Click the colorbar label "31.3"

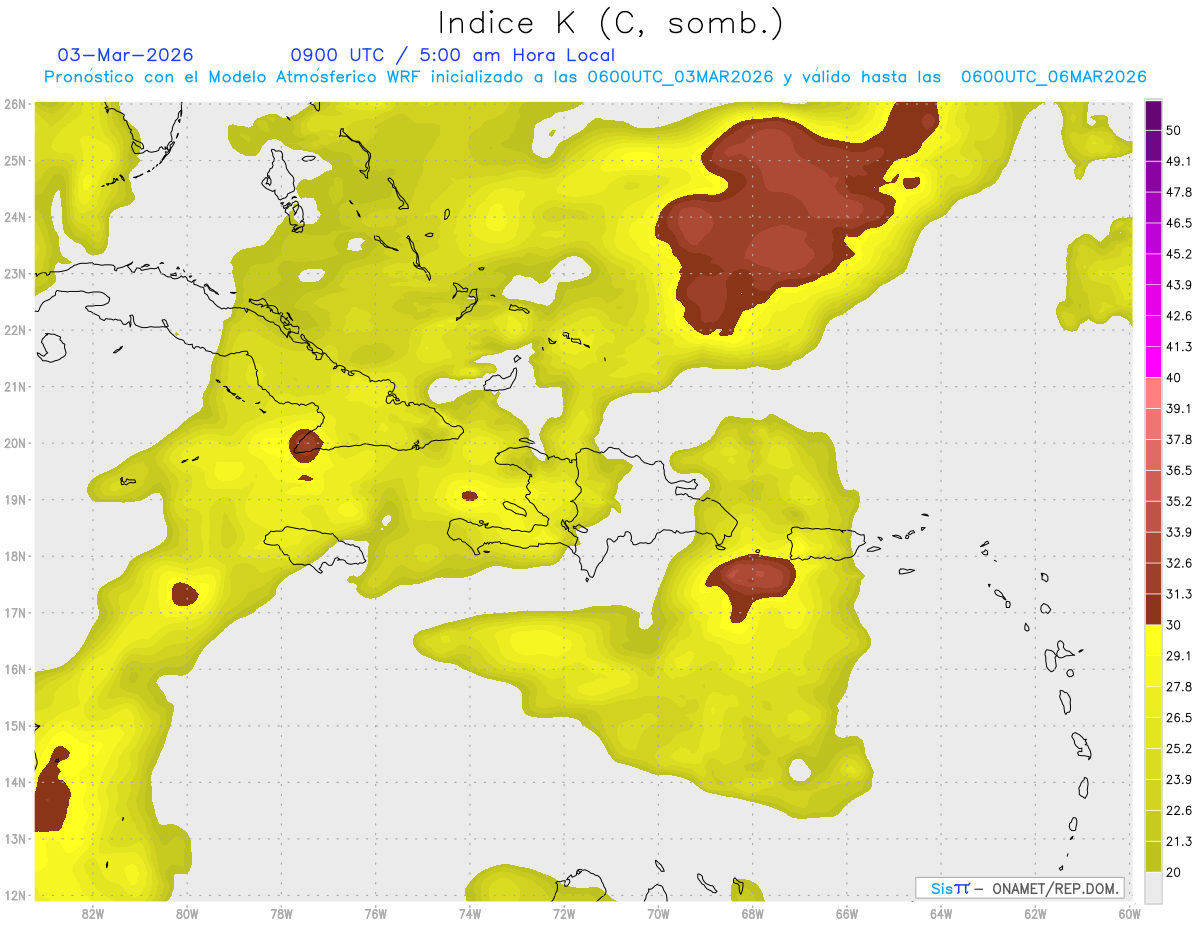[1179, 594]
